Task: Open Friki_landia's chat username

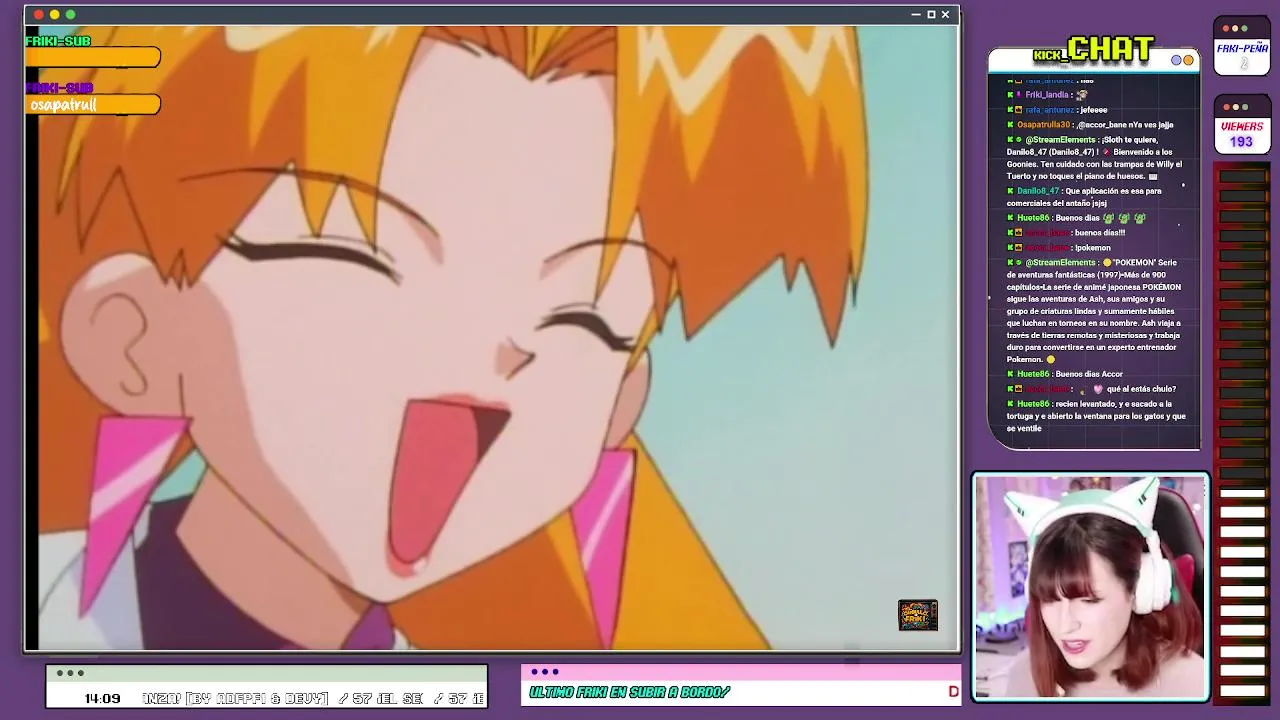Action: click(1047, 95)
